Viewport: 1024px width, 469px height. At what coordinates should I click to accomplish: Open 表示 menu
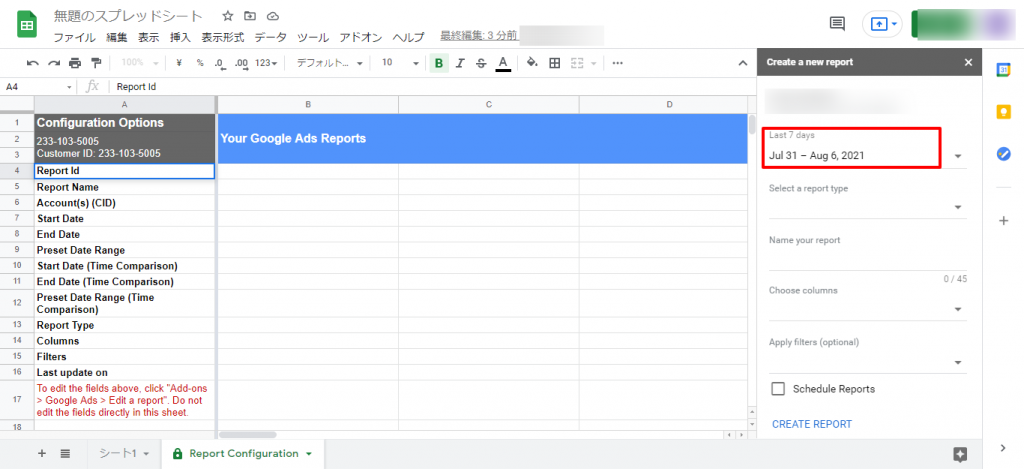(148, 37)
